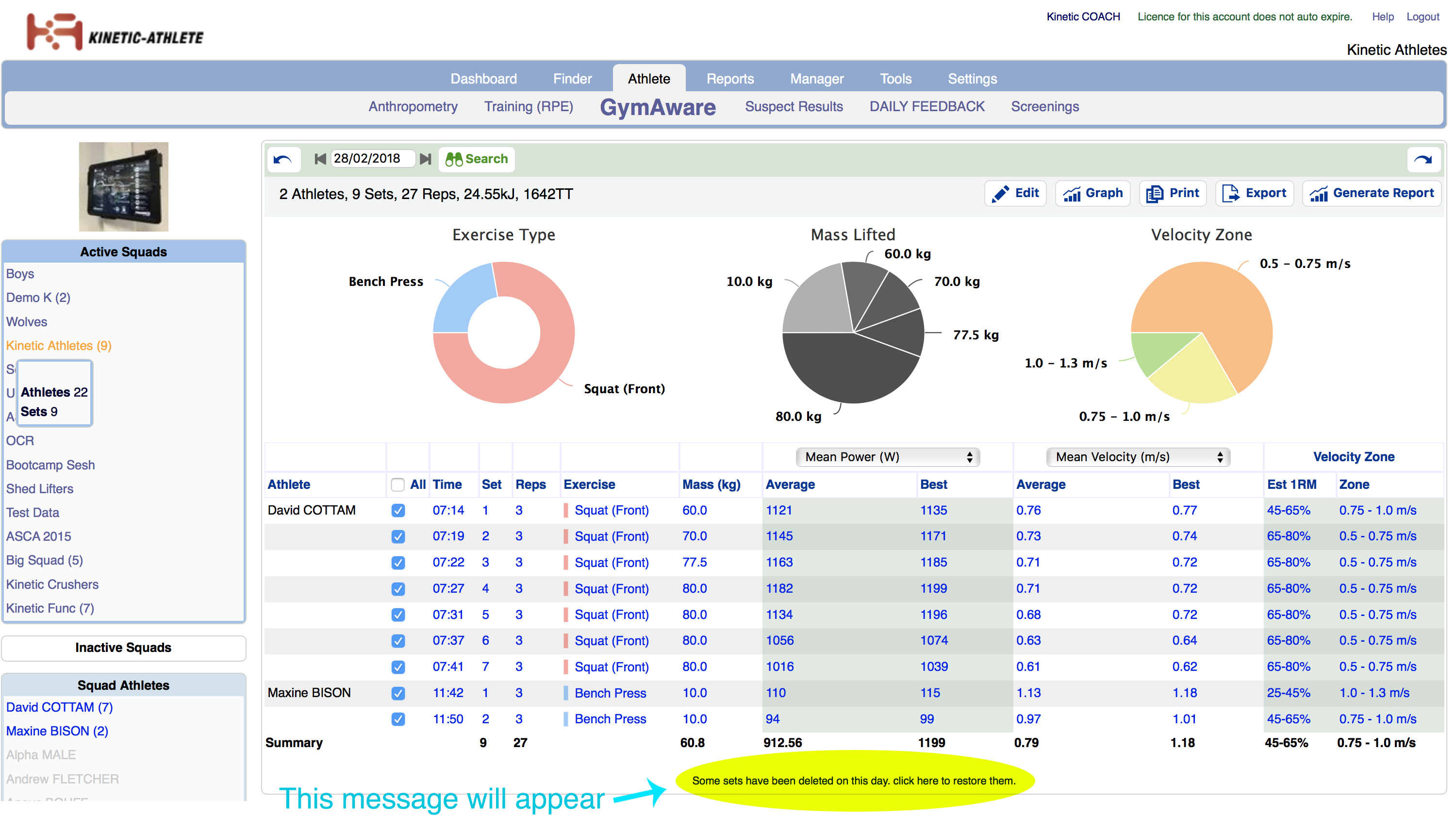
Task: Click the Print button
Action: click(1173, 193)
